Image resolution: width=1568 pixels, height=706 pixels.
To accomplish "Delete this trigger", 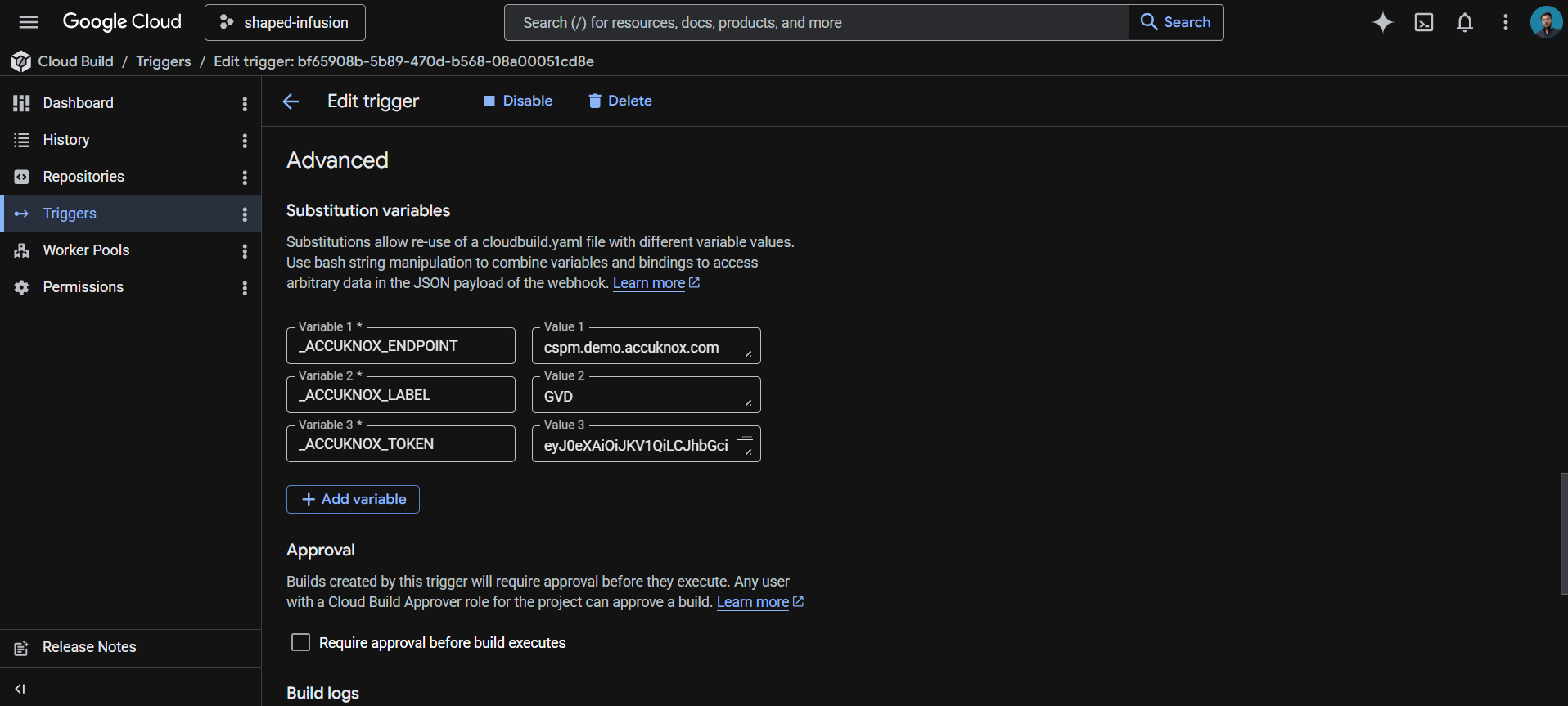I will [x=620, y=101].
